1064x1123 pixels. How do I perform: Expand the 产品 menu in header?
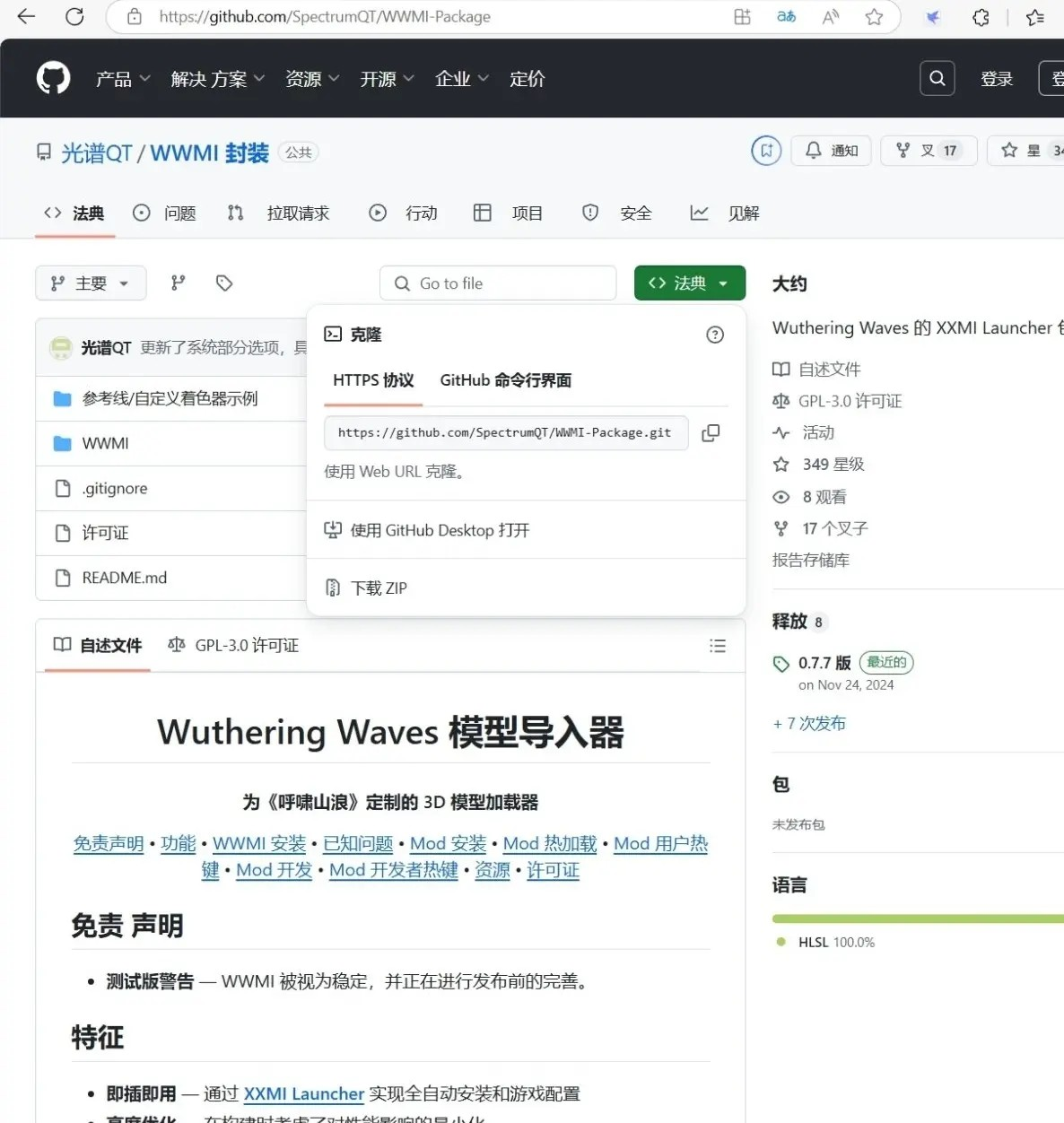coord(123,79)
